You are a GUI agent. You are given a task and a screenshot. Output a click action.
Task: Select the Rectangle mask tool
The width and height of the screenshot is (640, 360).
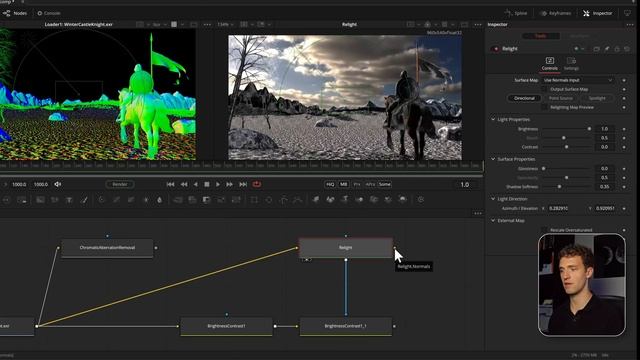pos(254,200)
